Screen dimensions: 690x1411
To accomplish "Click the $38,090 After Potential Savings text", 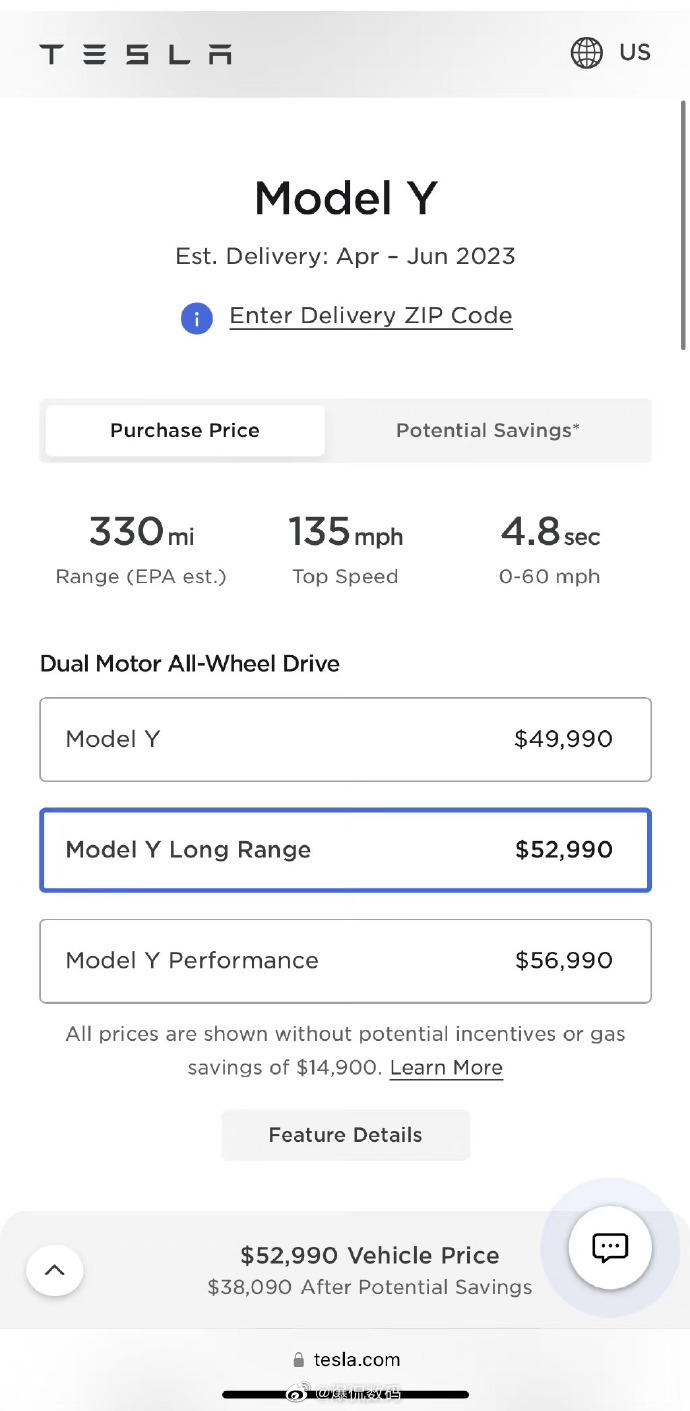I will [370, 1287].
